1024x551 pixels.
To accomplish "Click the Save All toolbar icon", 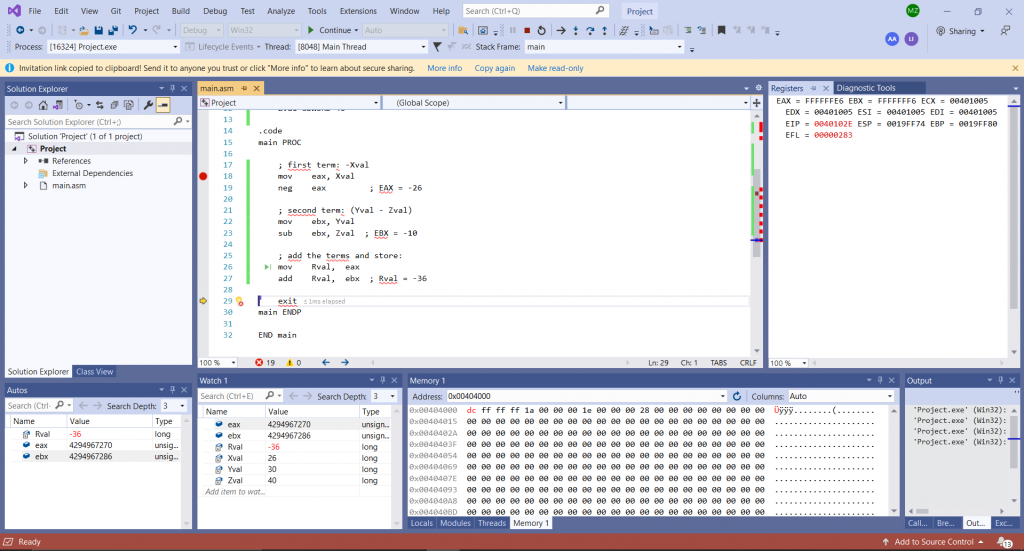I will tap(112, 30).
